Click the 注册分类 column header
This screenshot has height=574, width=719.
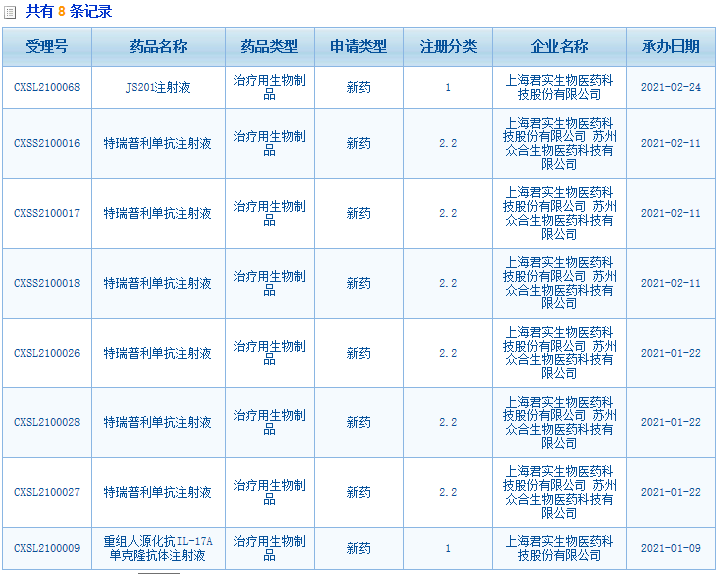pyautogui.click(x=448, y=47)
